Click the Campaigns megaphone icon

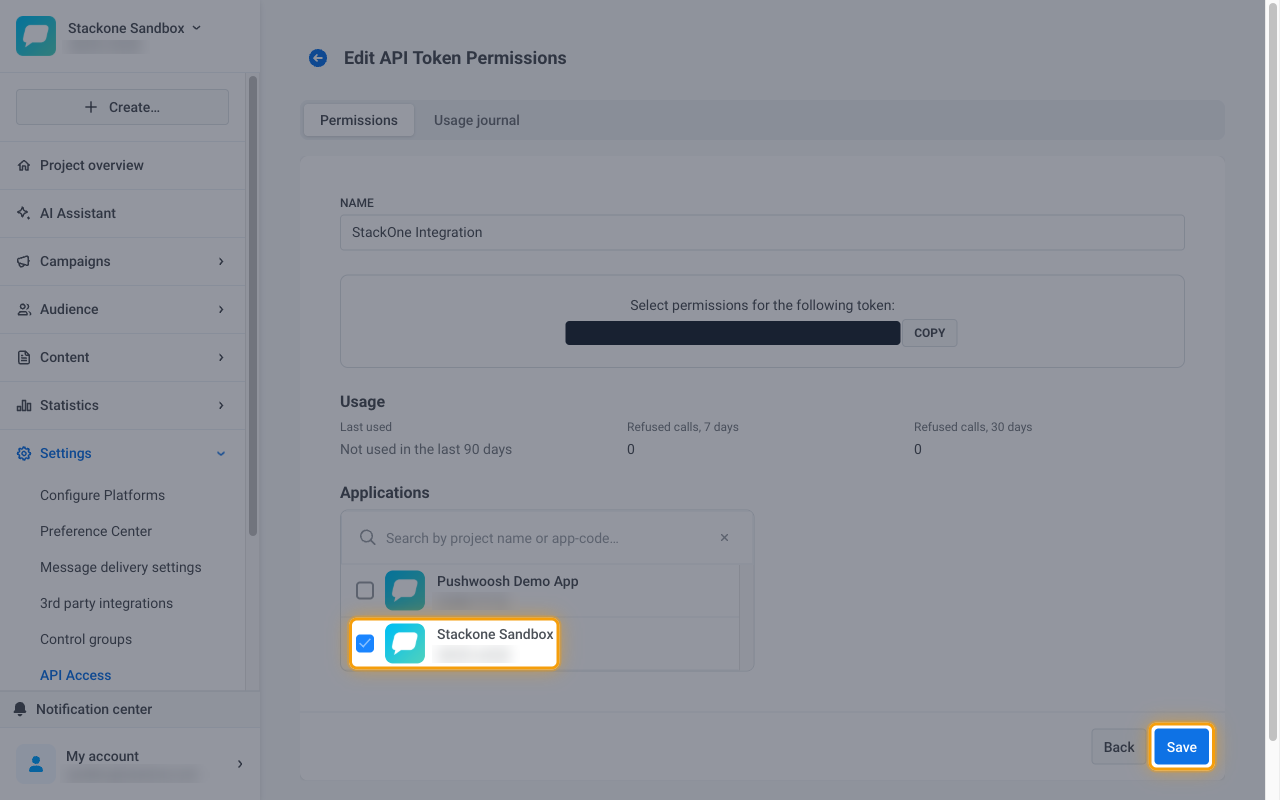[x=24, y=261]
